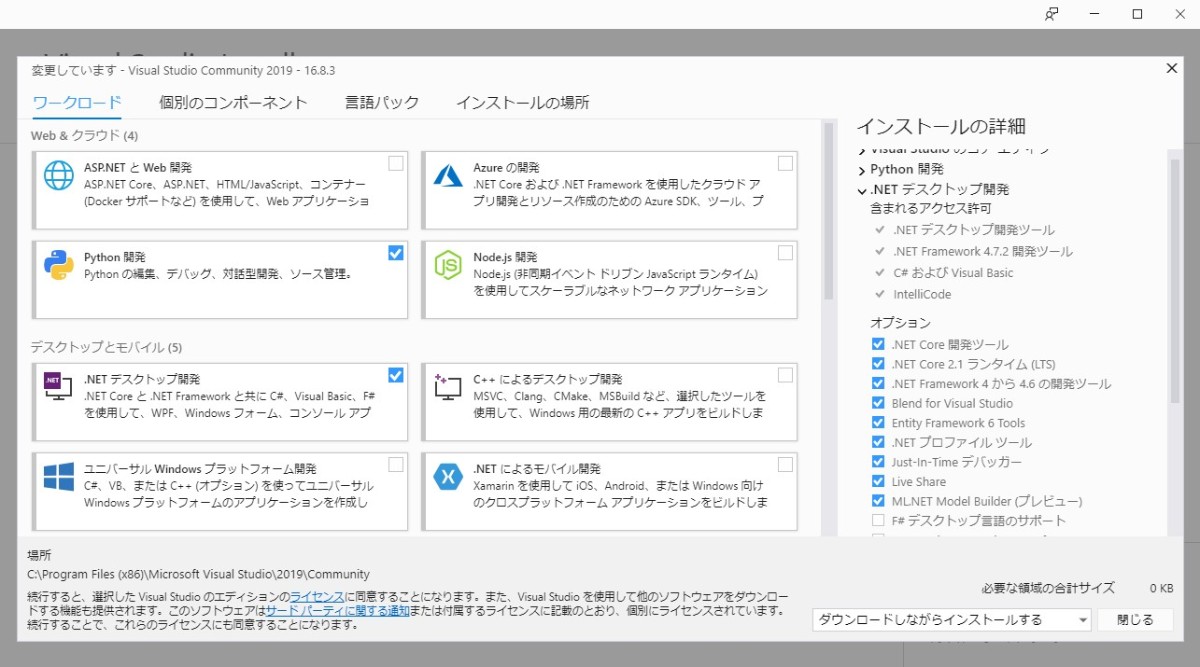Click the オプション section label
The height and width of the screenshot is (667, 1200).
coord(900,323)
